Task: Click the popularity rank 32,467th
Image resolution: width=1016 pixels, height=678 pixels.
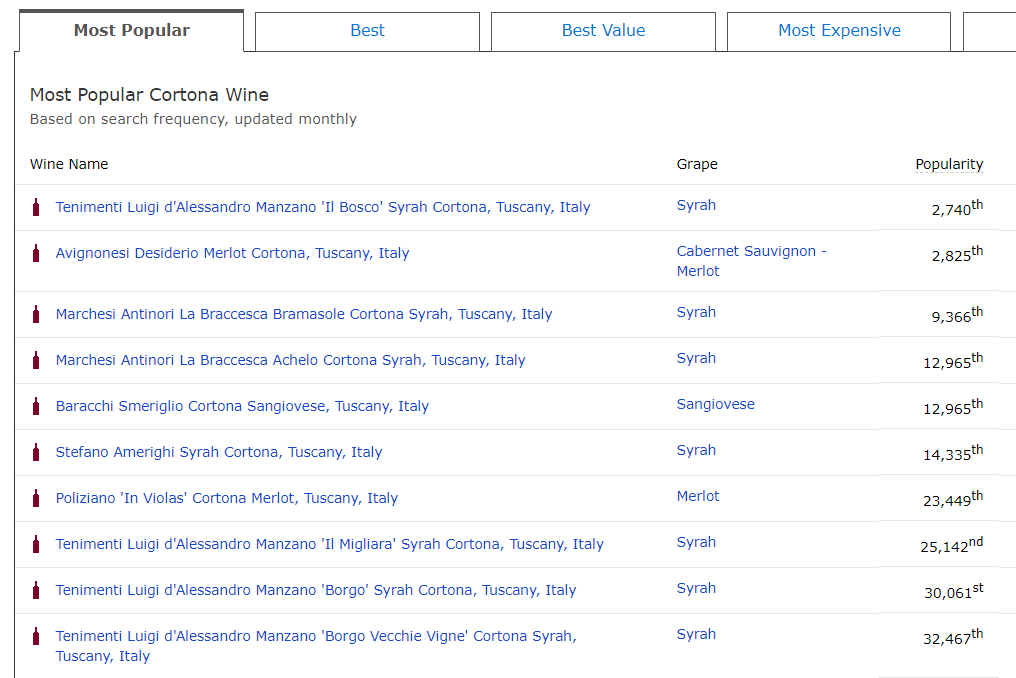Action: point(953,637)
